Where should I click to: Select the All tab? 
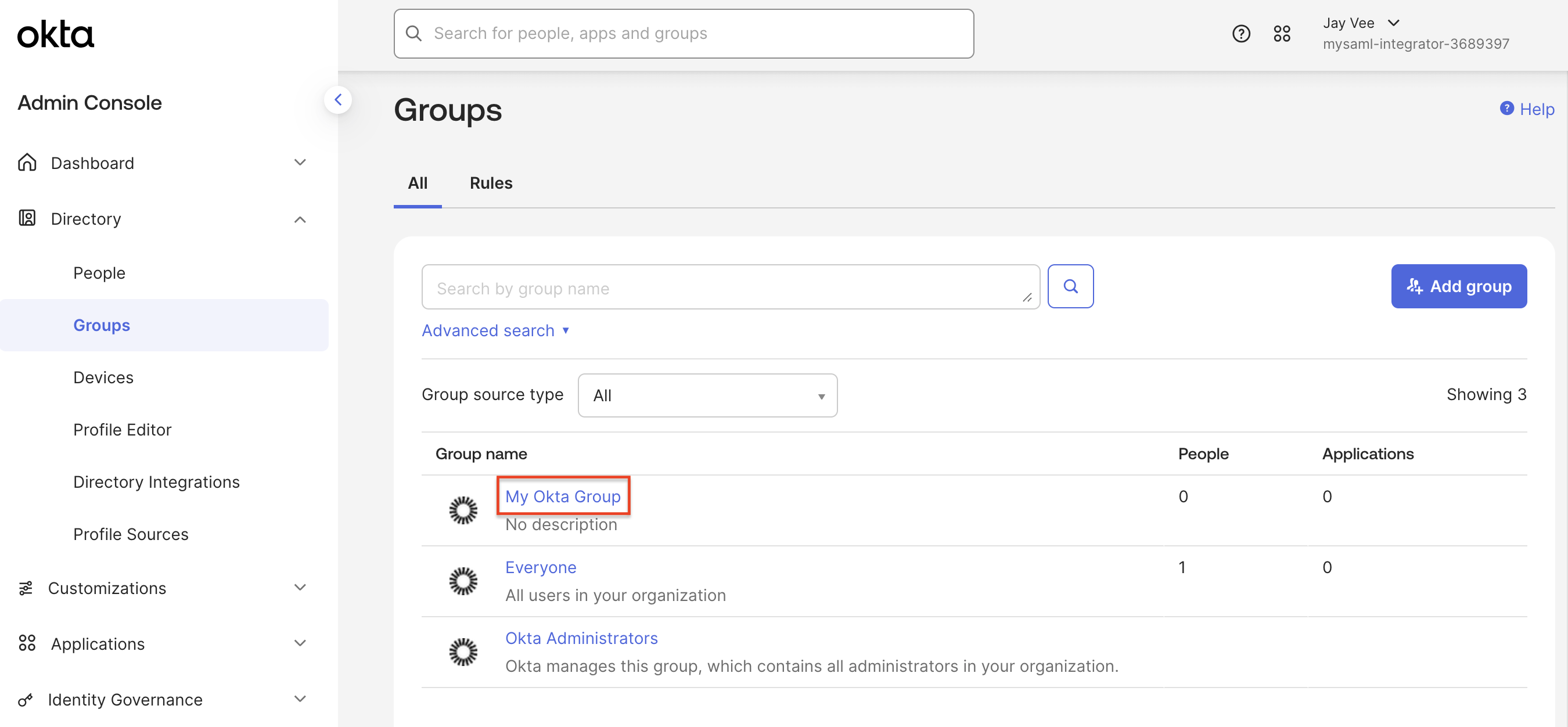pos(418,183)
